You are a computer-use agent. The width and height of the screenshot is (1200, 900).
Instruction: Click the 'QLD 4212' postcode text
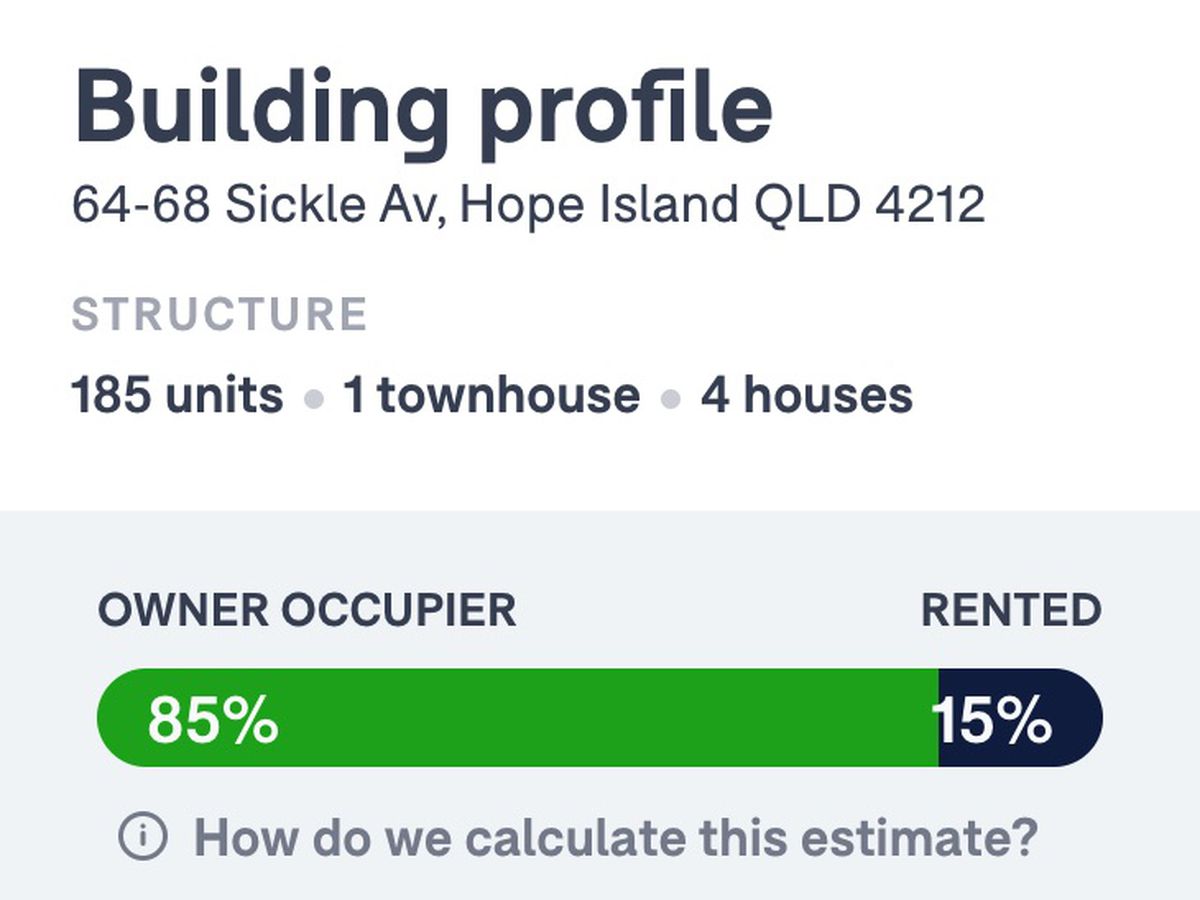pos(869,206)
